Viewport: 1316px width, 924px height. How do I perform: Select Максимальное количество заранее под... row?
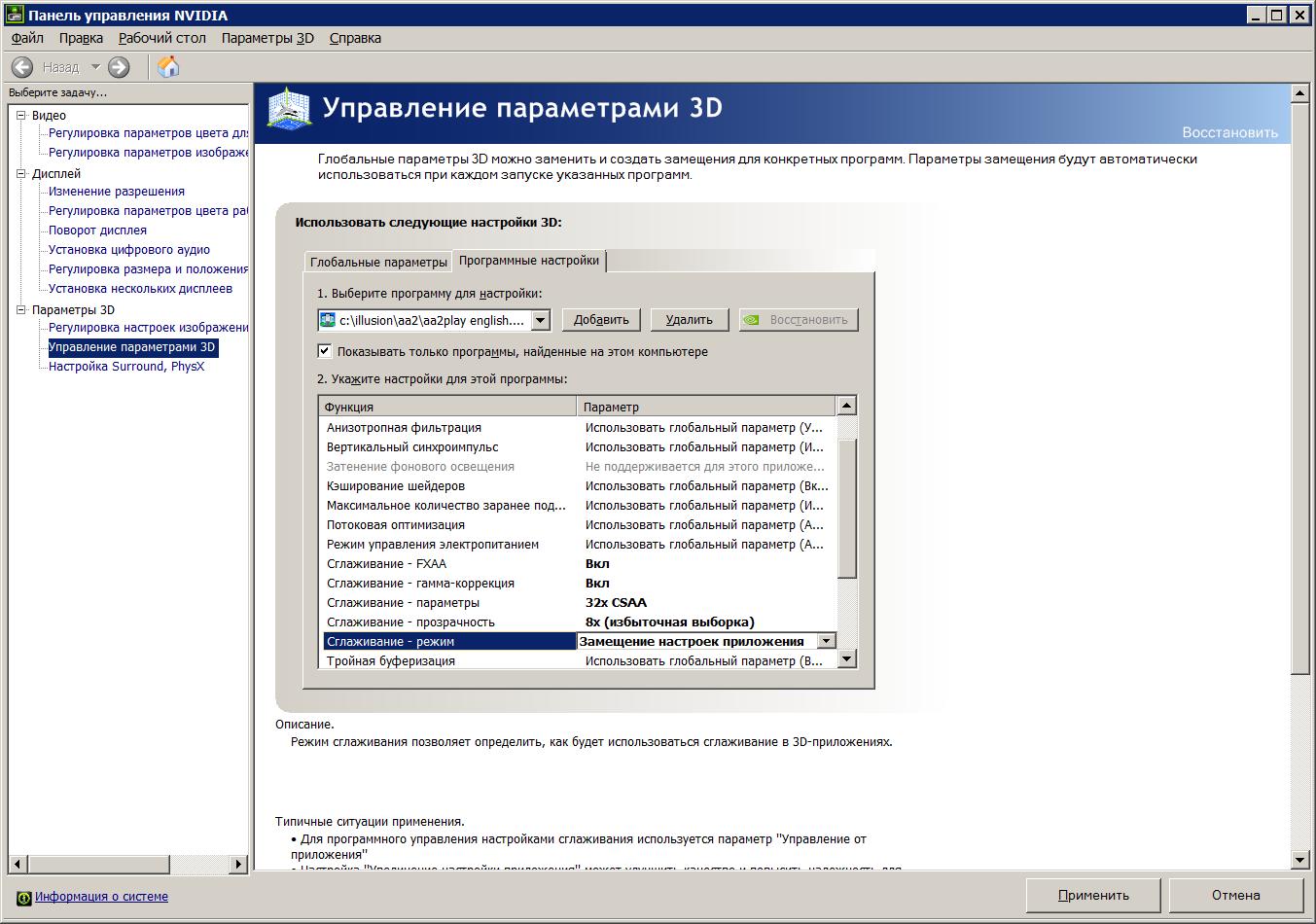pos(578,505)
